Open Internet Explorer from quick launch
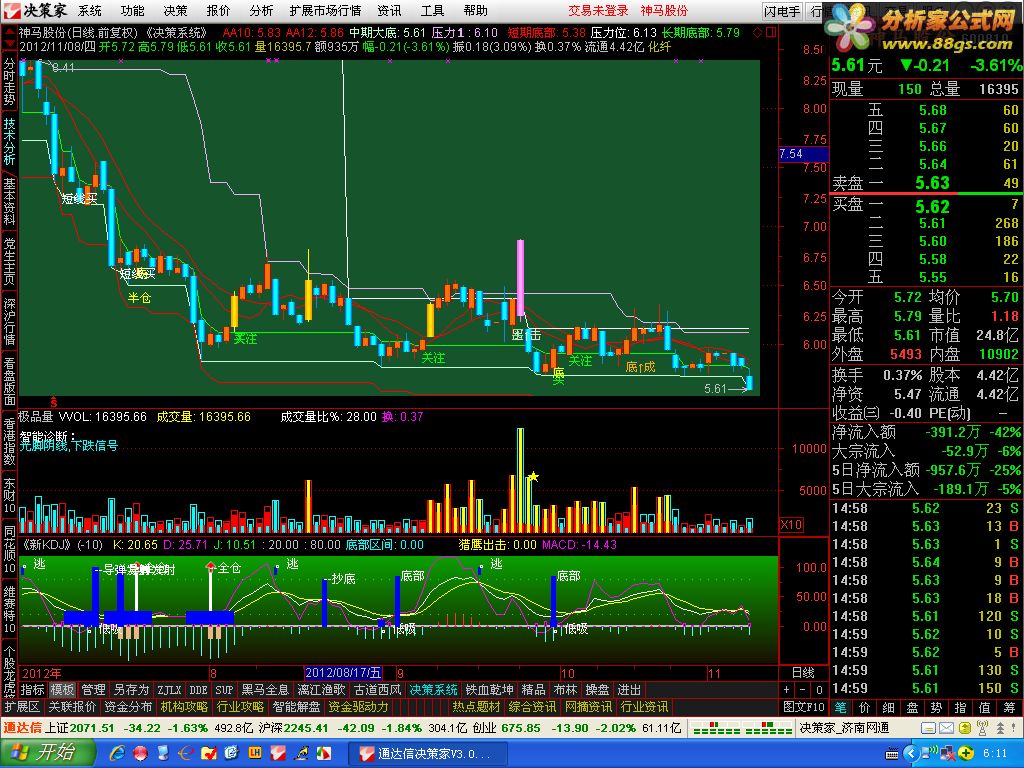The image size is (1024, 768). tap(118, 753)
